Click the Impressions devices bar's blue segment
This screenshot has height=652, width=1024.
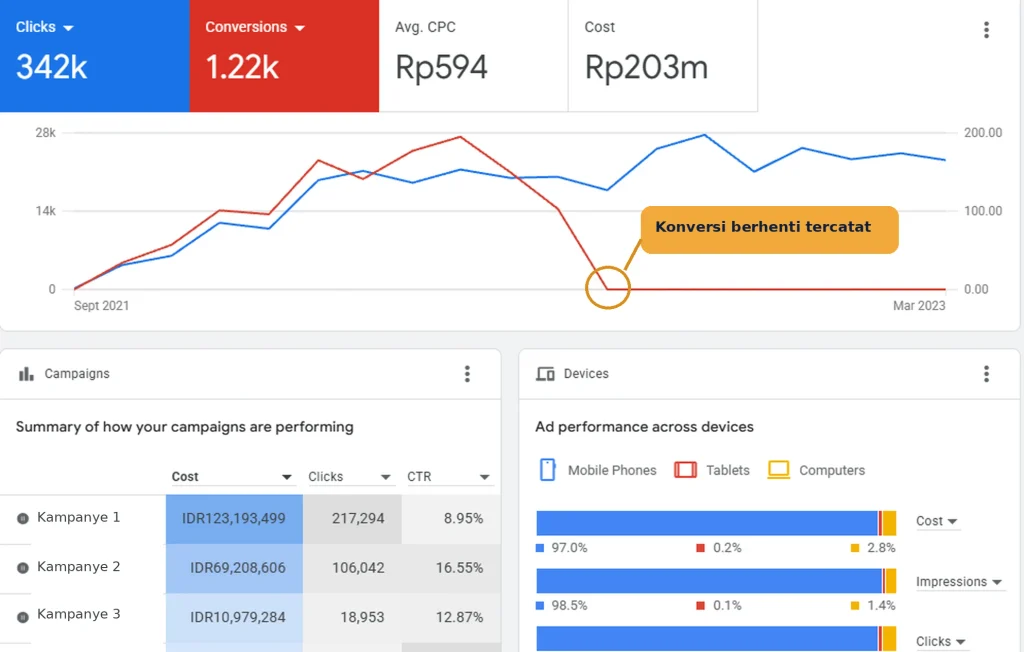[709, 581]
